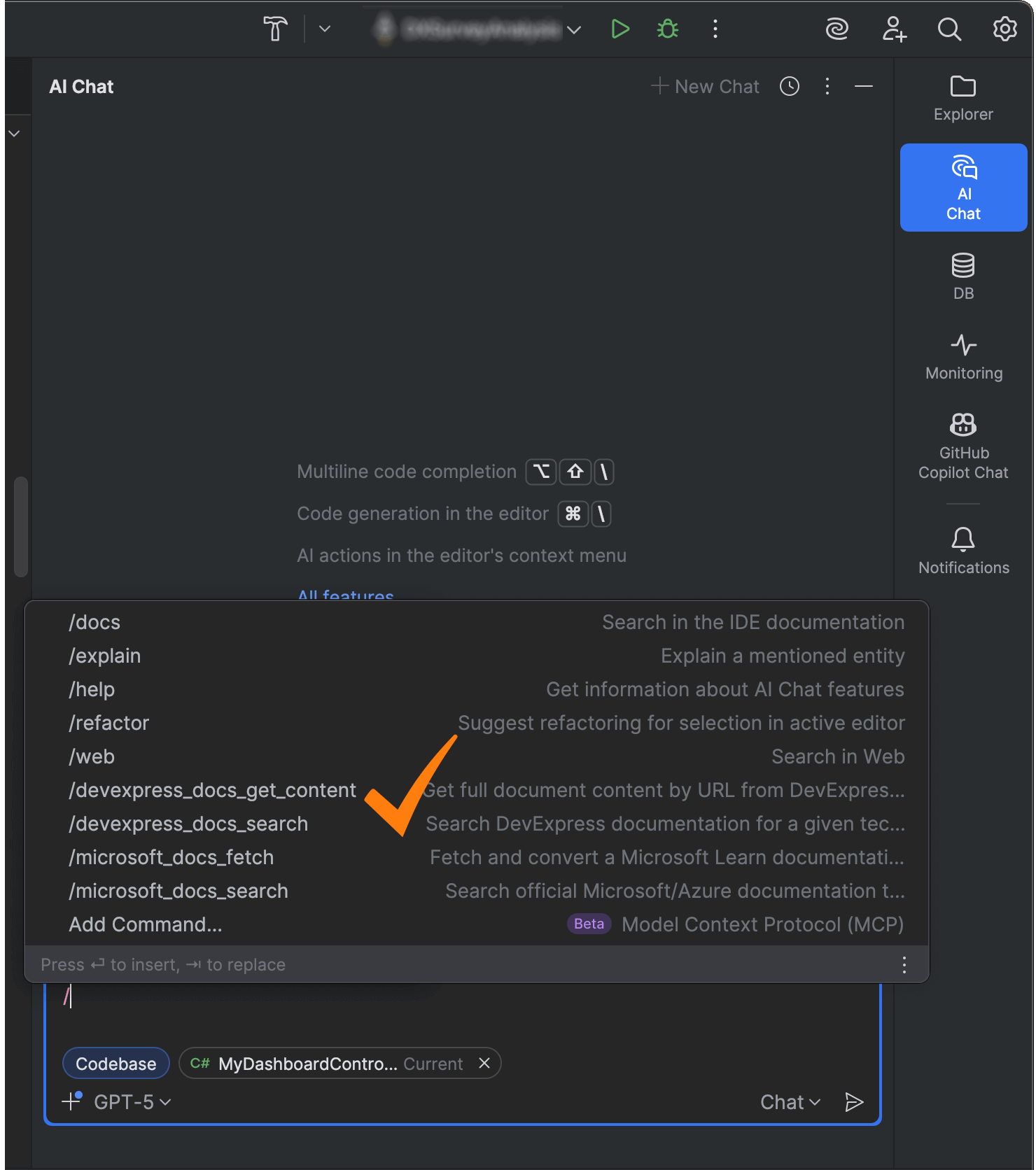1036x1170 pixels.
Task: Remove the MyDashboardContro... attachment
Action: (484, 1063)
